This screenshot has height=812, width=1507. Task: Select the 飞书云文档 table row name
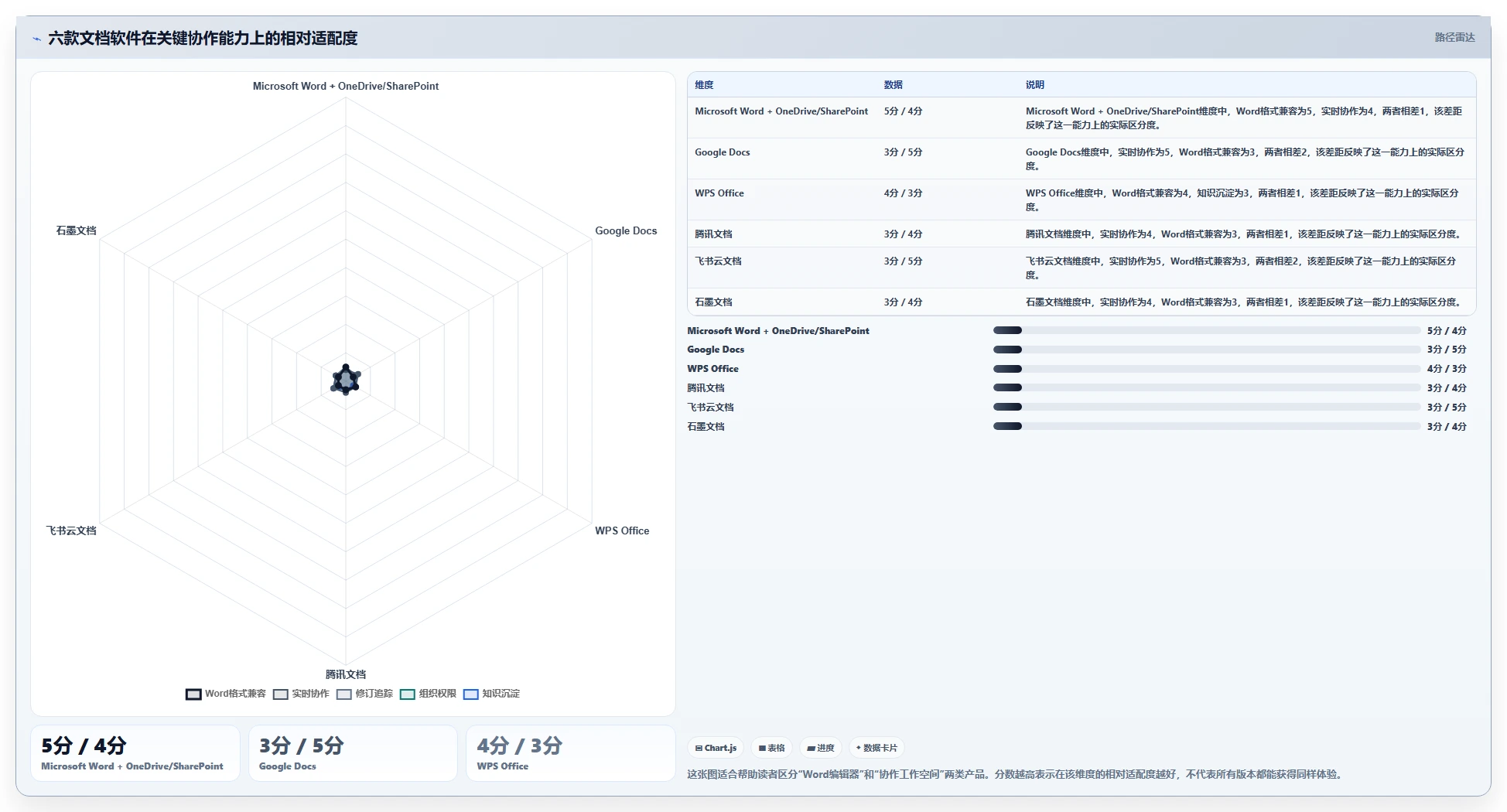click(x=718, y=261)
